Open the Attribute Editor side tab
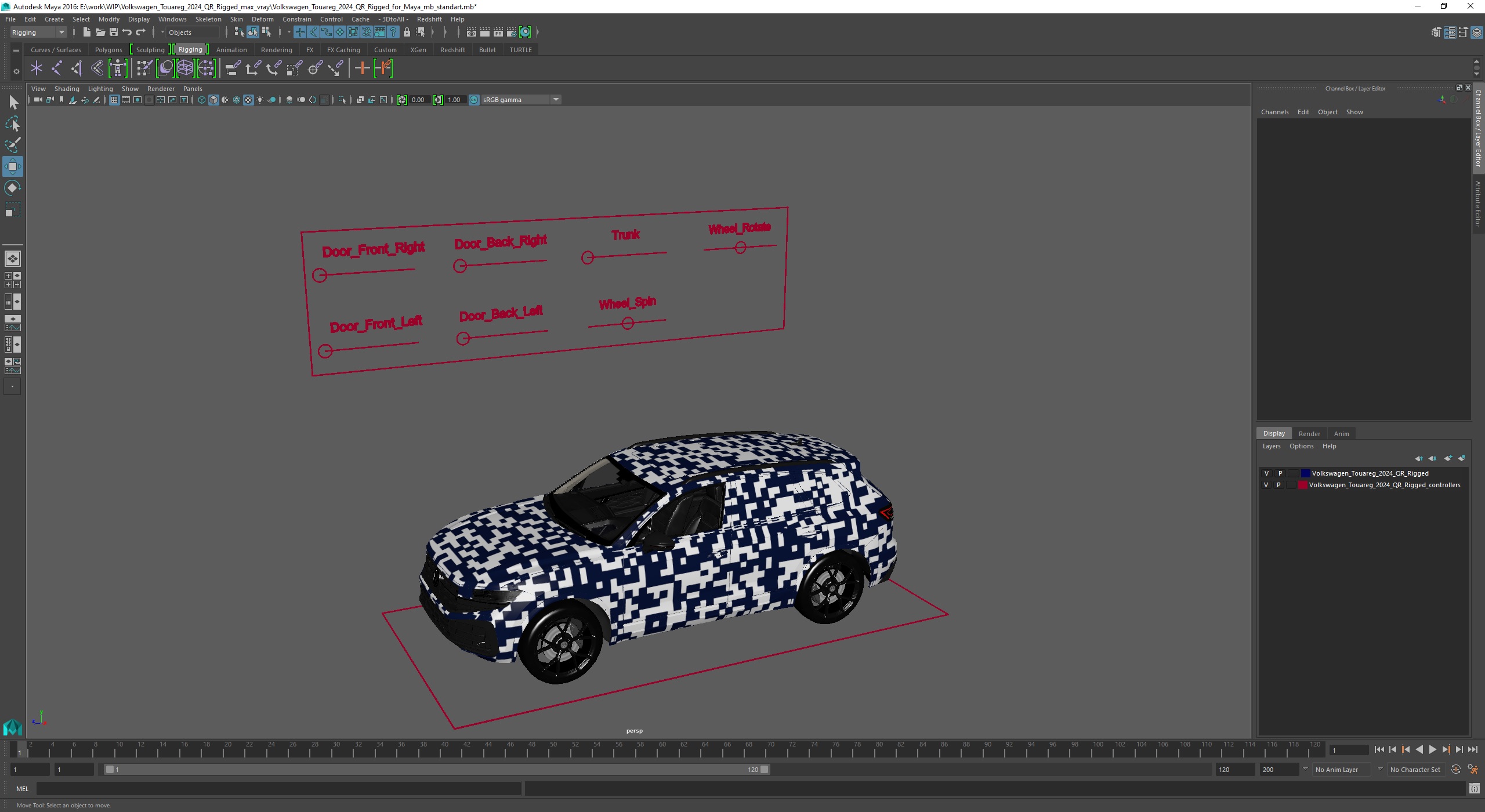 pos(1478,204)
